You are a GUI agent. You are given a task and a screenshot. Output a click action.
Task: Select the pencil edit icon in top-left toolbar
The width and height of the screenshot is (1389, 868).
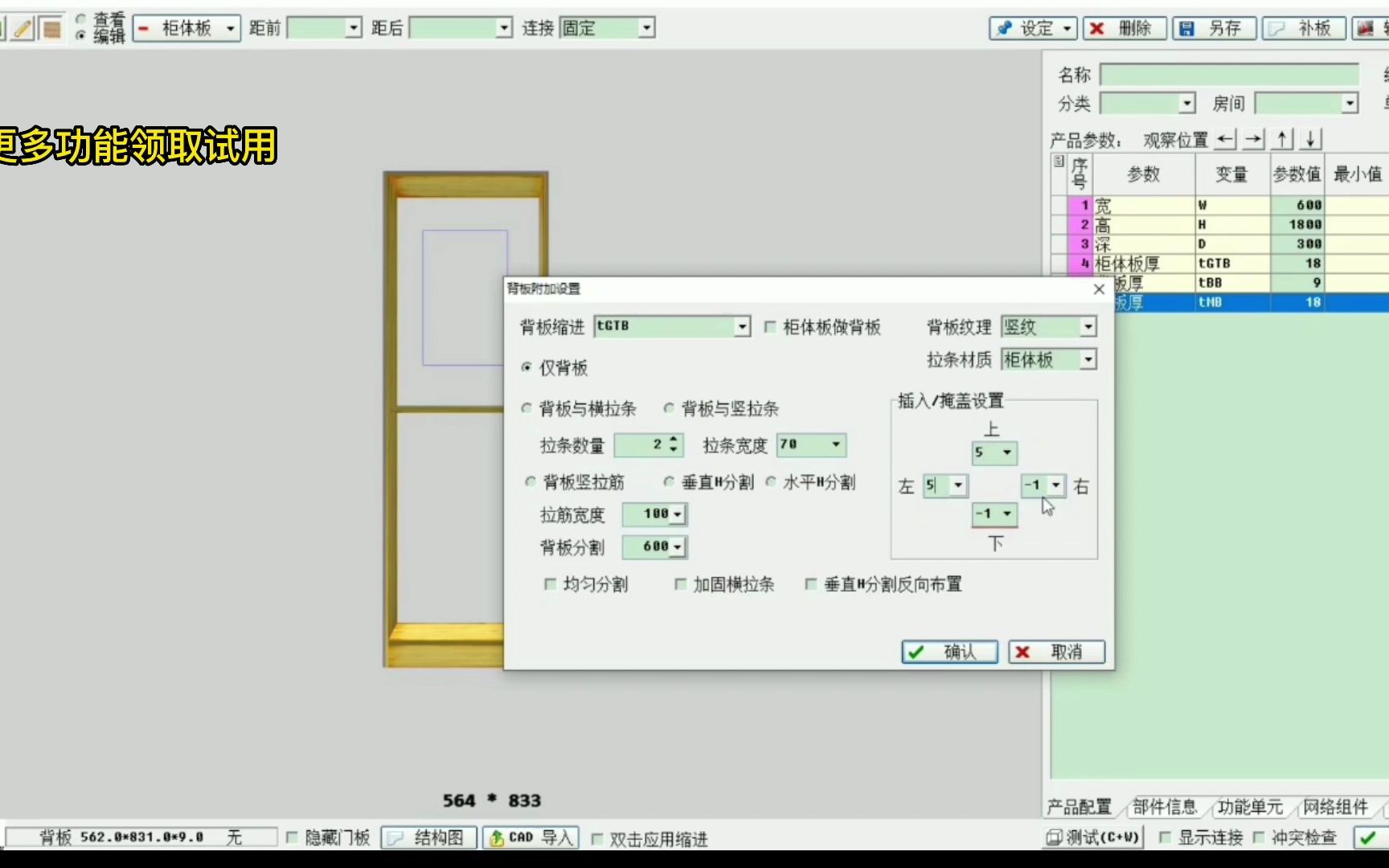tap(23, 27)
